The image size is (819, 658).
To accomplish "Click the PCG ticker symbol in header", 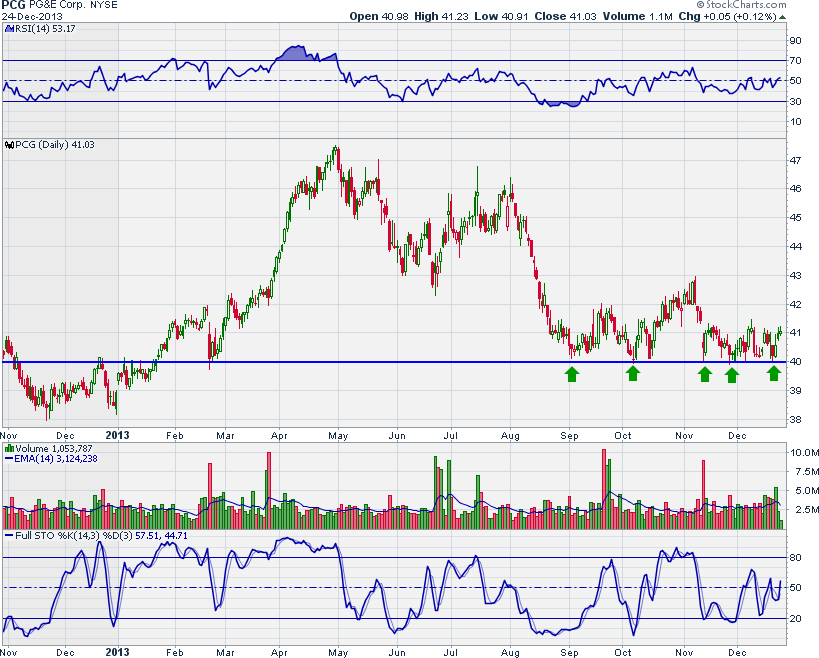I will tap(13, 5).
